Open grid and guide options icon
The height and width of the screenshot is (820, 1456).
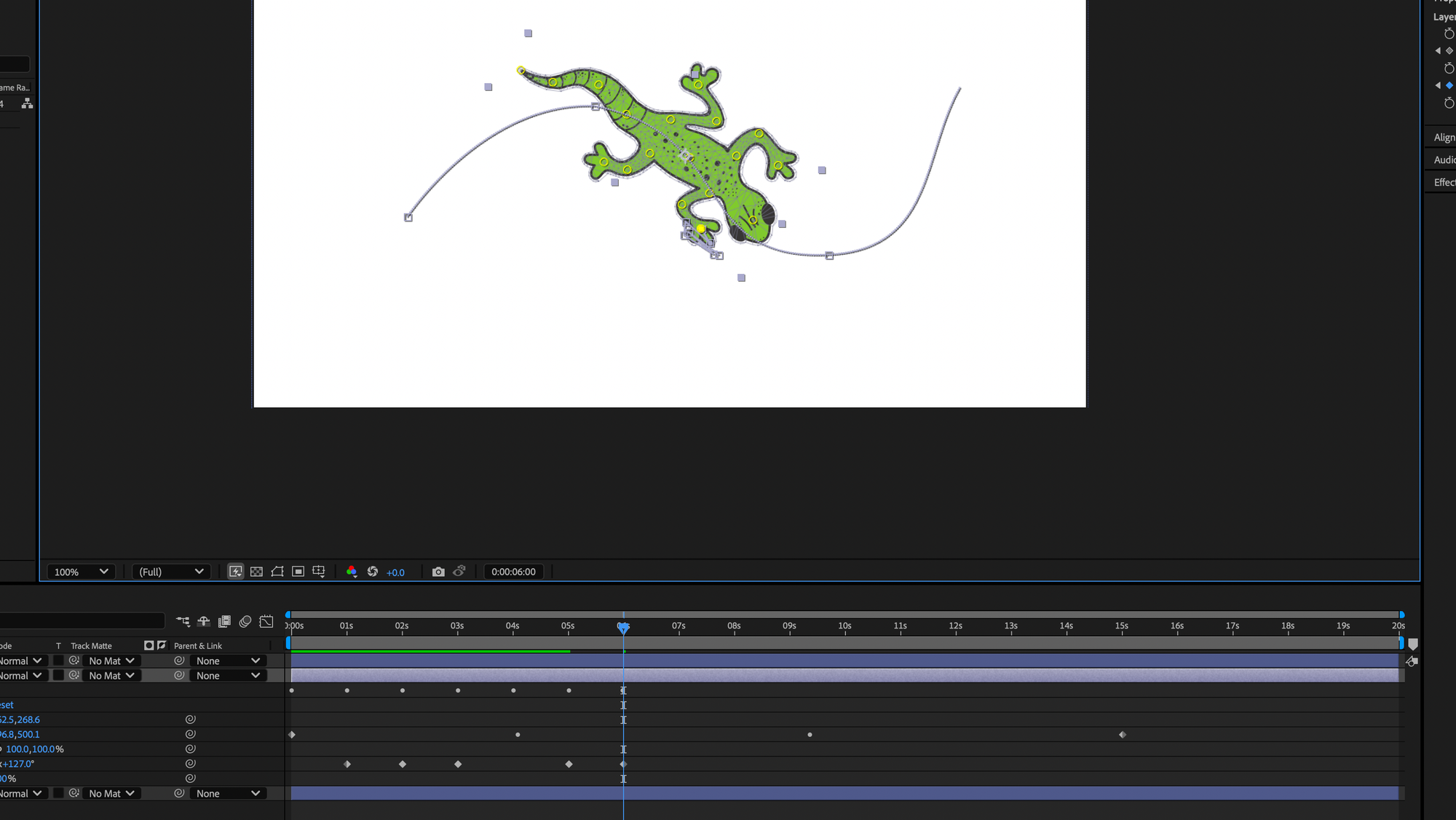(x=319, y=572)
